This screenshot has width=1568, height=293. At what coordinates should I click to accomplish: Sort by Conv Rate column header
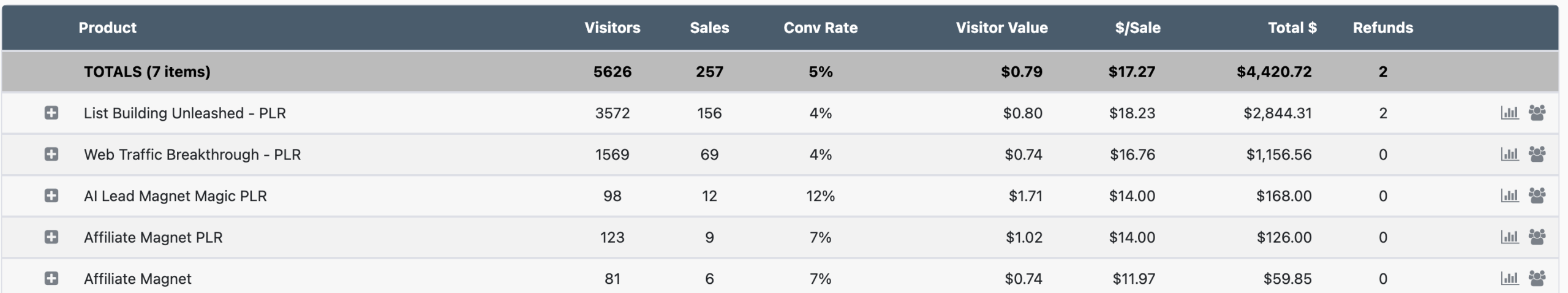[820, 28]
